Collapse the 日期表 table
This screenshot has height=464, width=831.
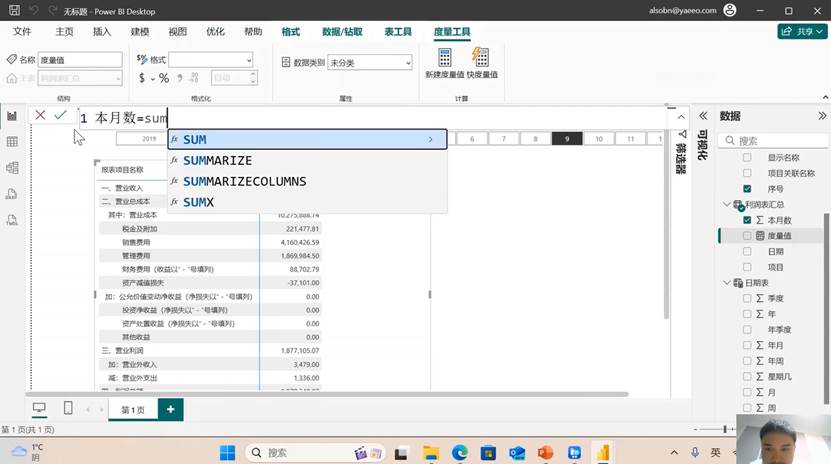coord(727,283)
